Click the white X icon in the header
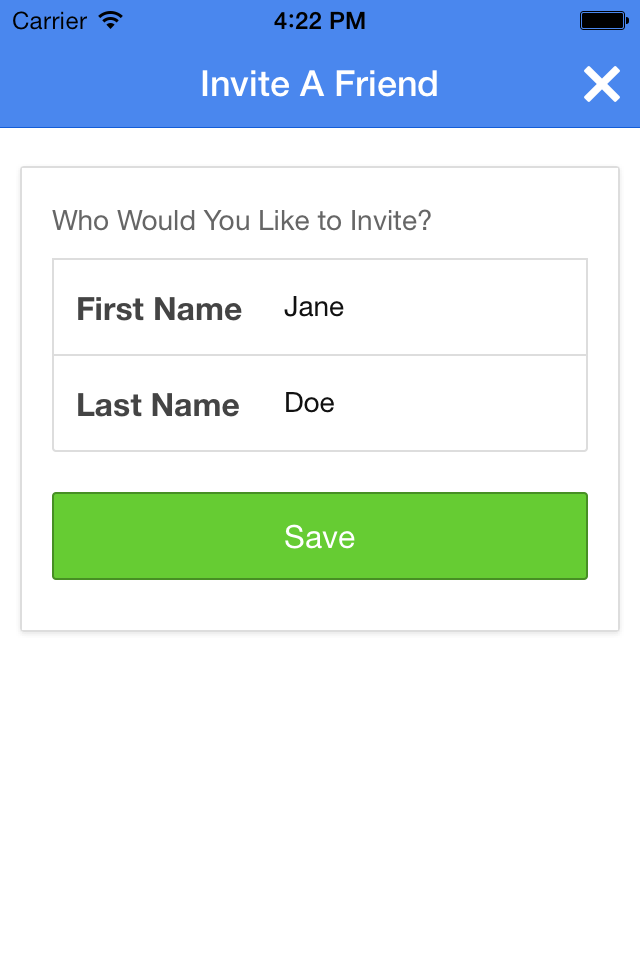The image size is (640, 960). pos(601,84)
